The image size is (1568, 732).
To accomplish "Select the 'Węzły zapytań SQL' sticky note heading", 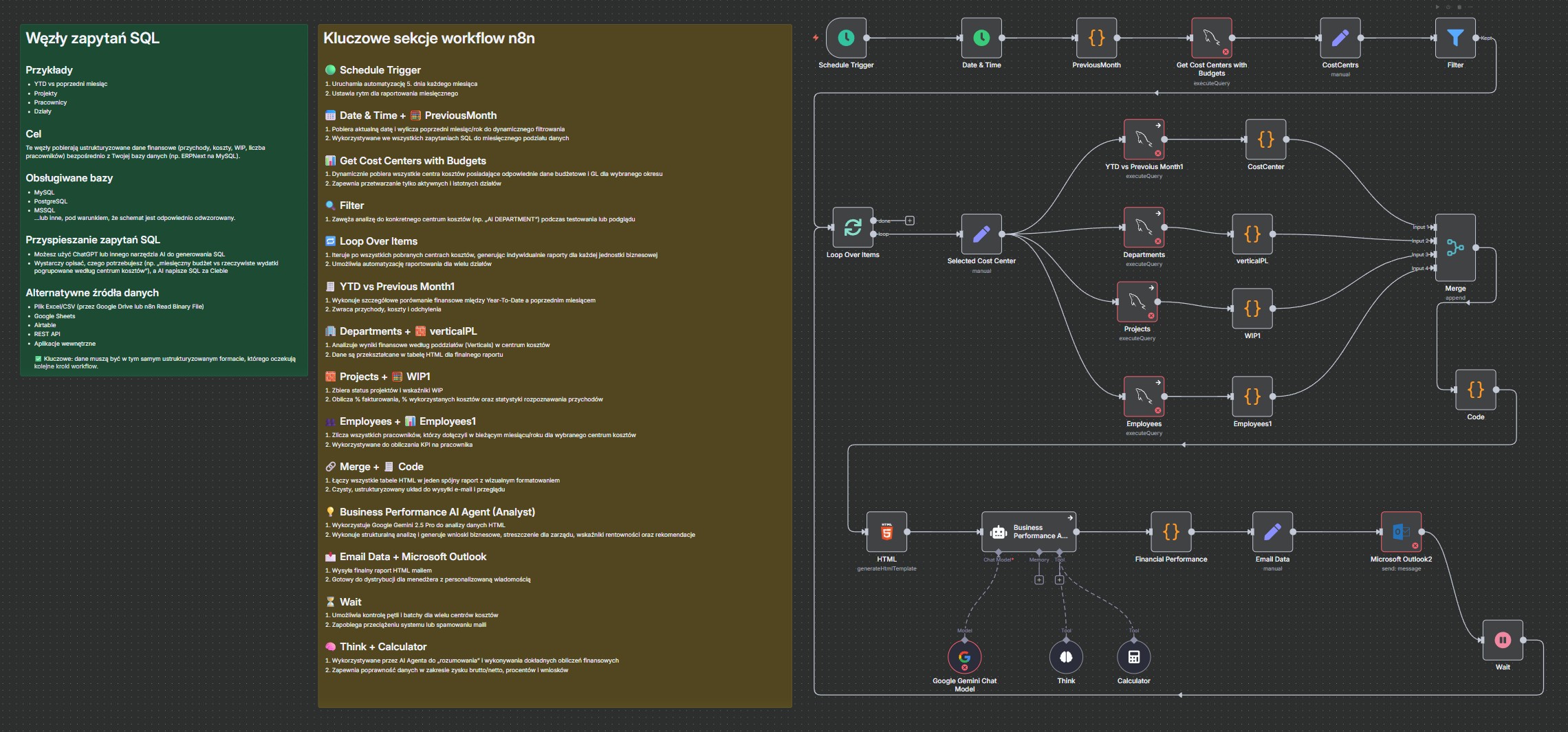I will click(x=92, y=38).
